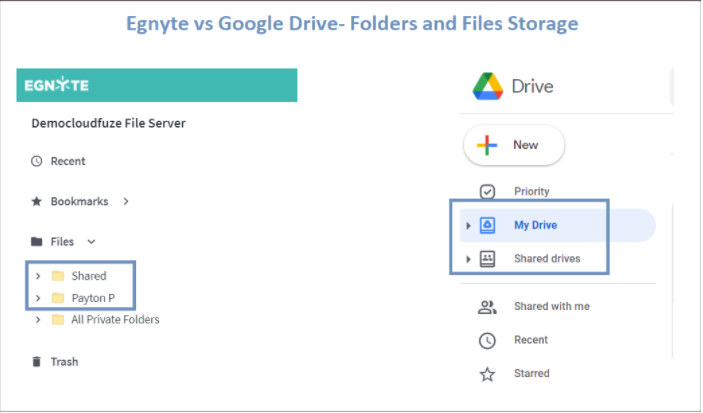Click the Starred star outline icon
Viewport: 703px width, 413px height.
point(487,374)
